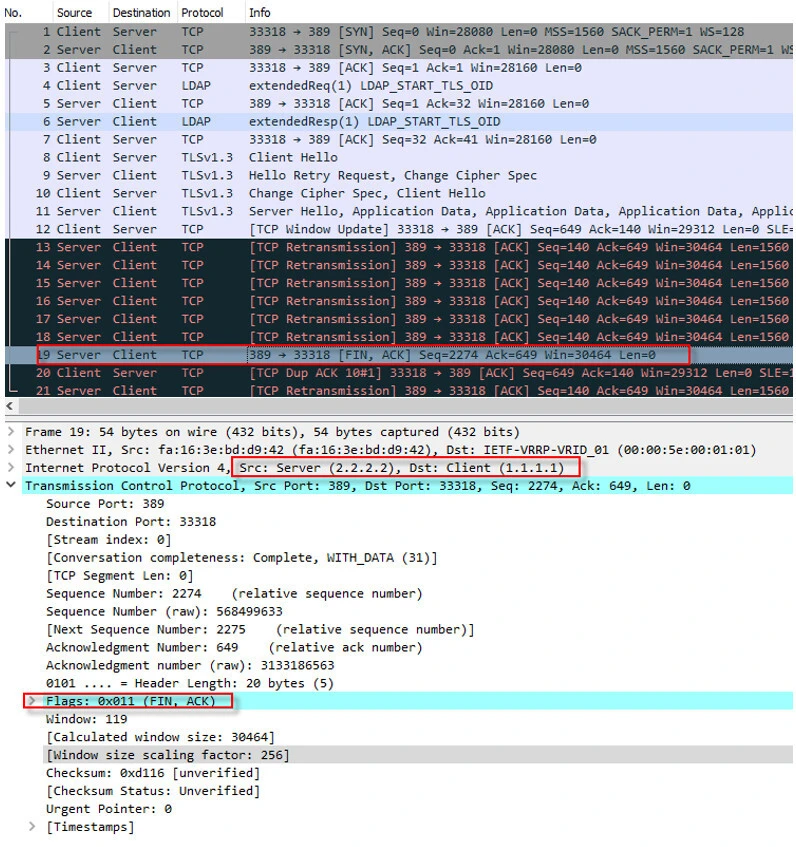Screen dimensions: 796x847
Task: Expand Internet Protocol Version 4 section
Action: (x=11, y=468)
